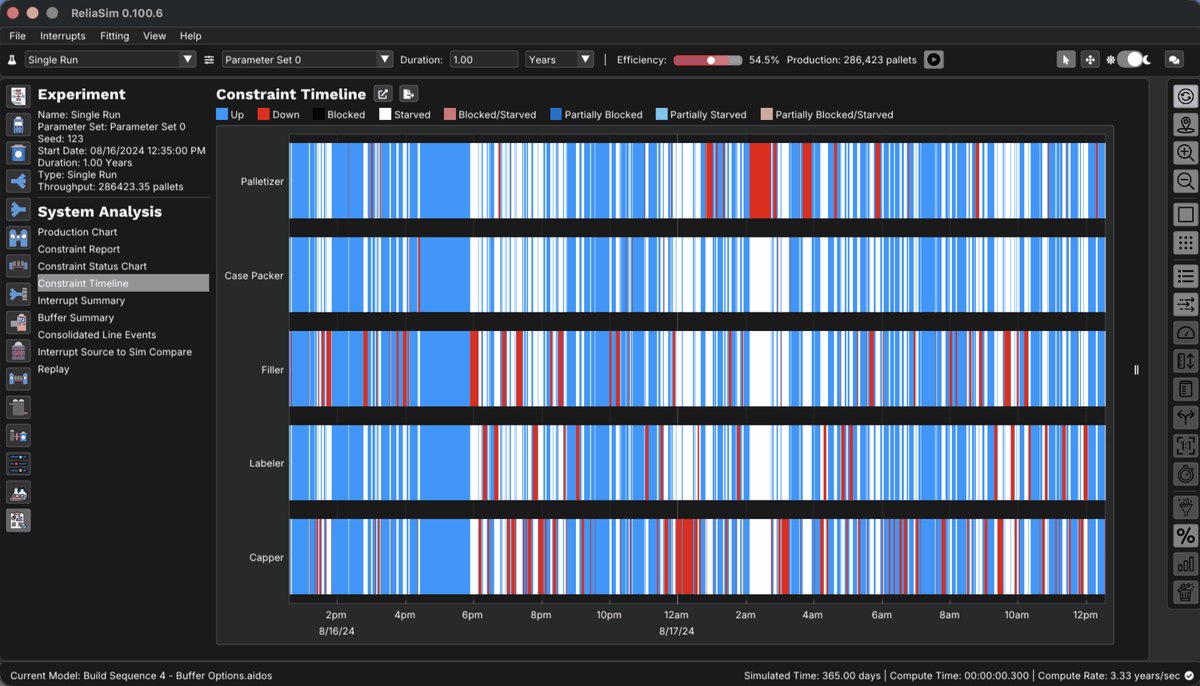Toggle the Blocked/Starved legend series
Viewport: 1200px width, 686px height.
tap(490, 115)
